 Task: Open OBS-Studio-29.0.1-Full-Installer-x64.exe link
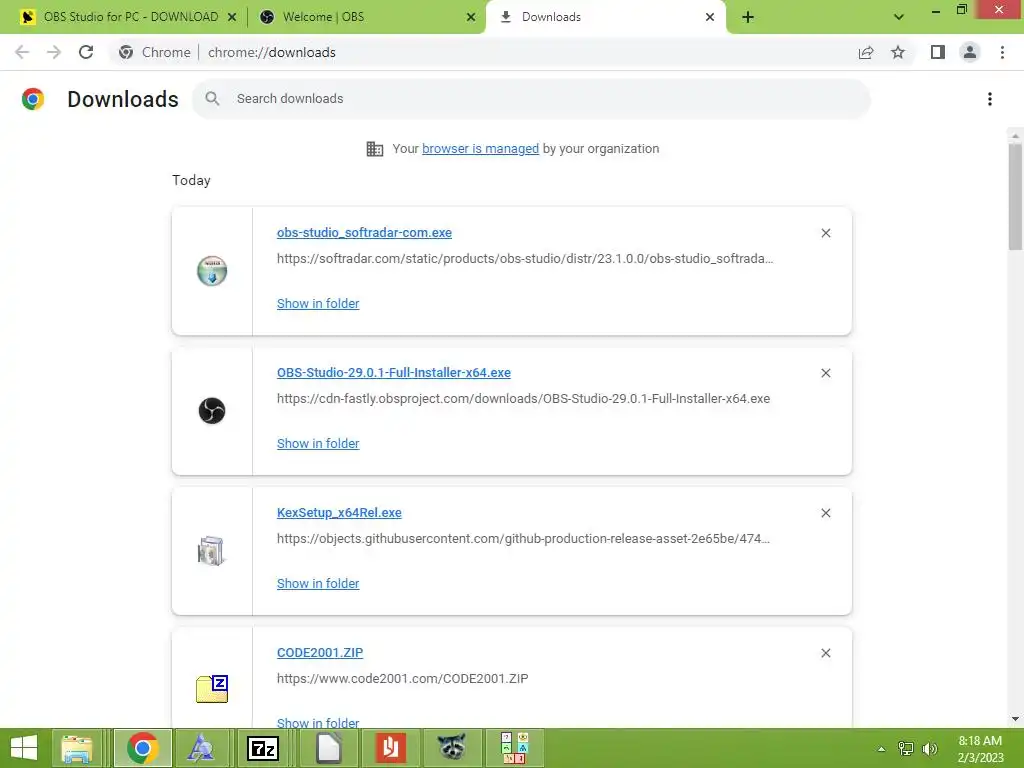[x=394, y=373]
